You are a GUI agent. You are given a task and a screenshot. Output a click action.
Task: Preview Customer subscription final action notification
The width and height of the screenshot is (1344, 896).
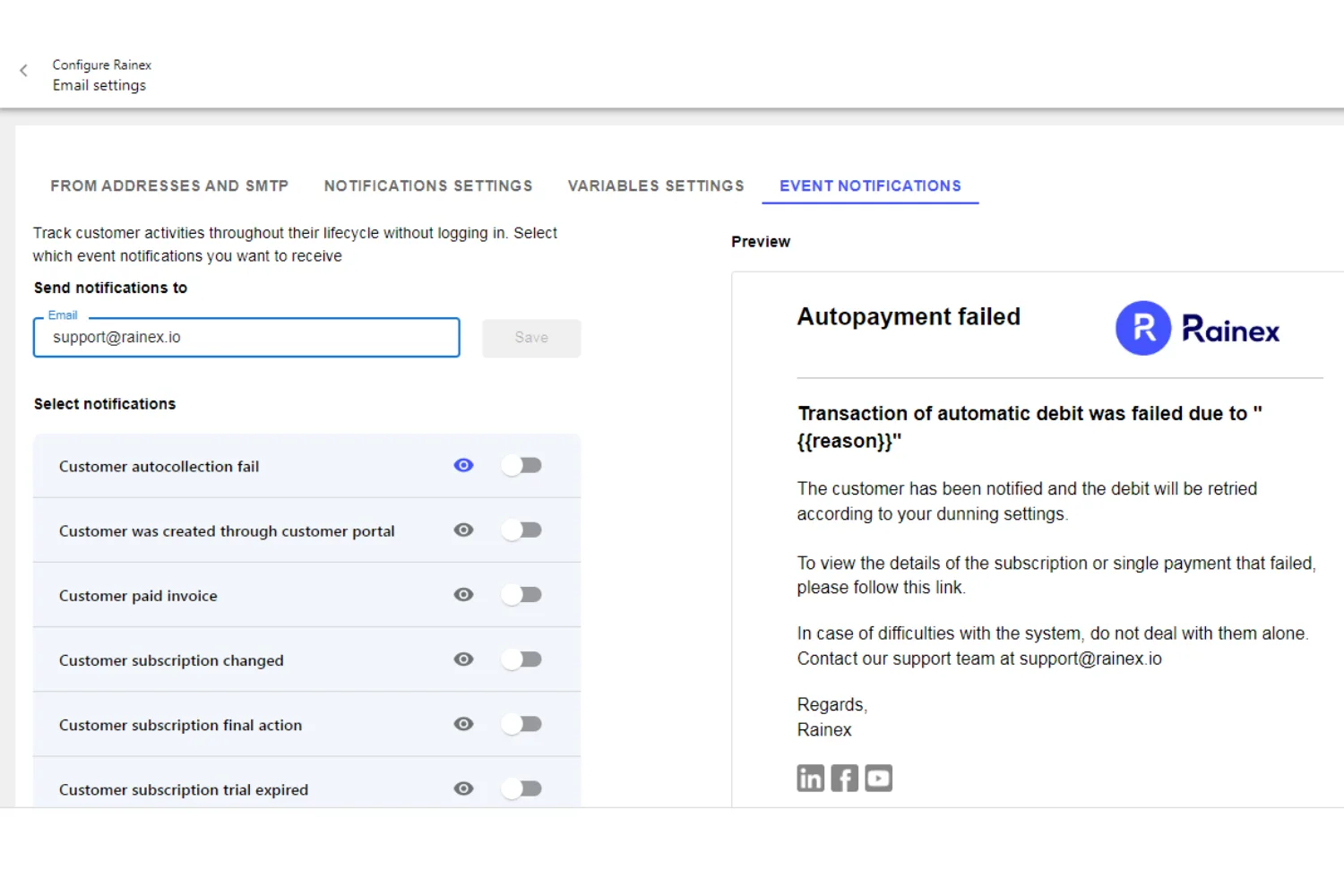coord(463,723)
